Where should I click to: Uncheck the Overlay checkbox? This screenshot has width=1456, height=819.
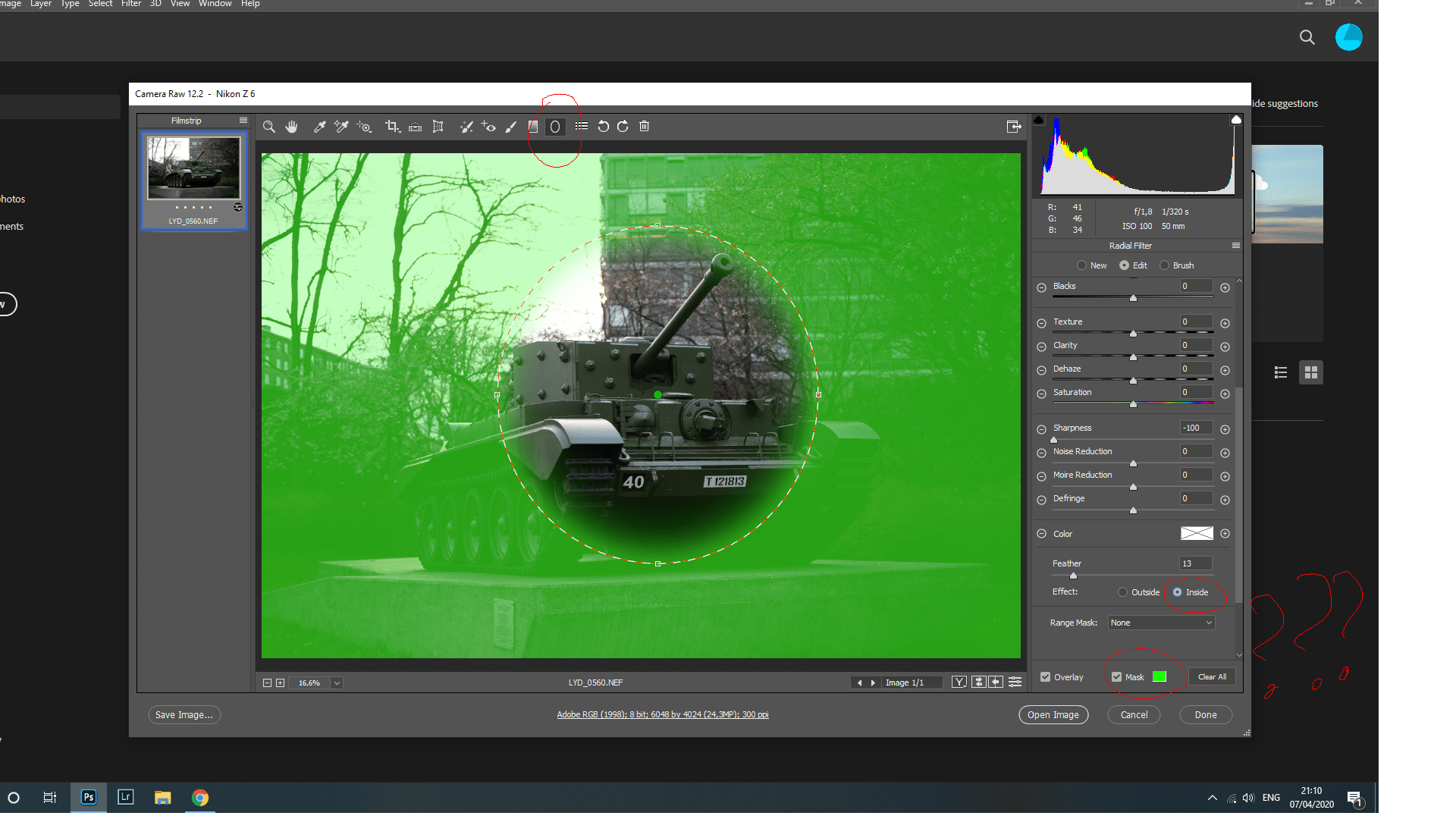tap(1045, 676)
